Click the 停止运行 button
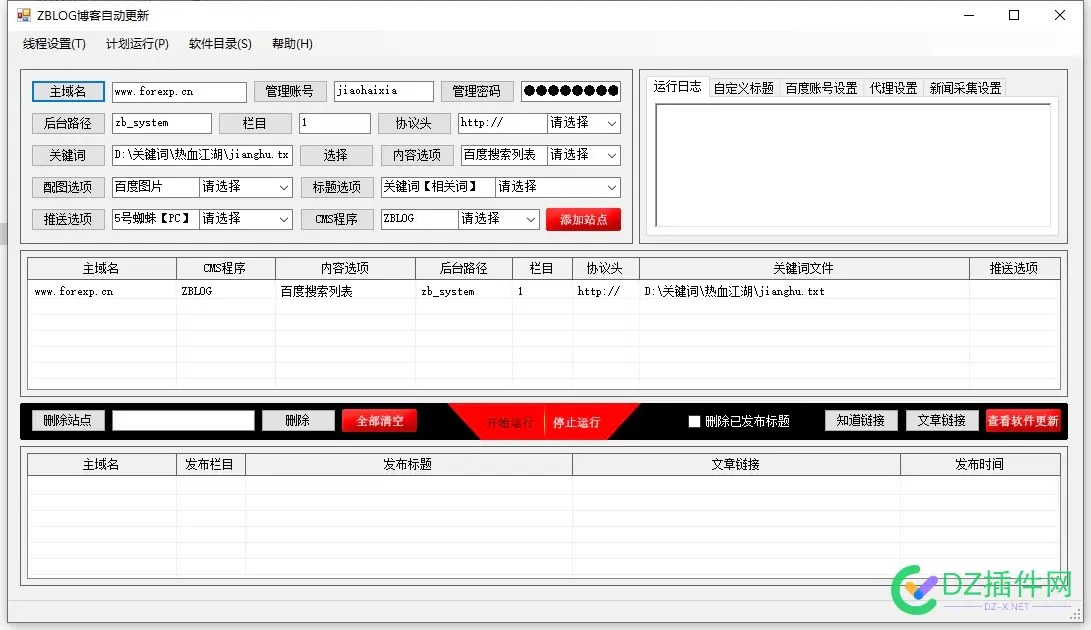Screen dimensions: 1091x630 click(x=577, y=423)
